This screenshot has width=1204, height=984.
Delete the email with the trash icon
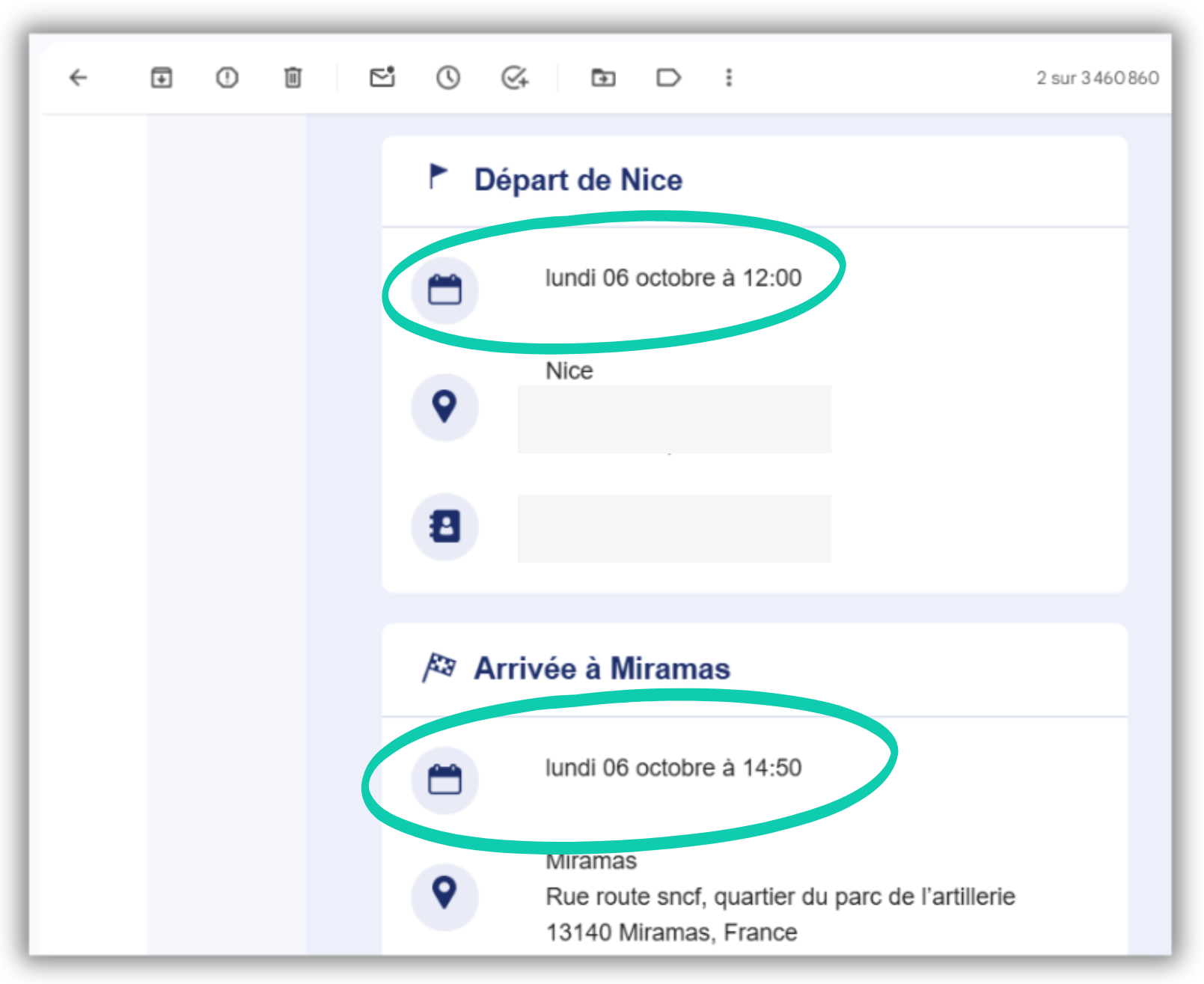(293, 77)
